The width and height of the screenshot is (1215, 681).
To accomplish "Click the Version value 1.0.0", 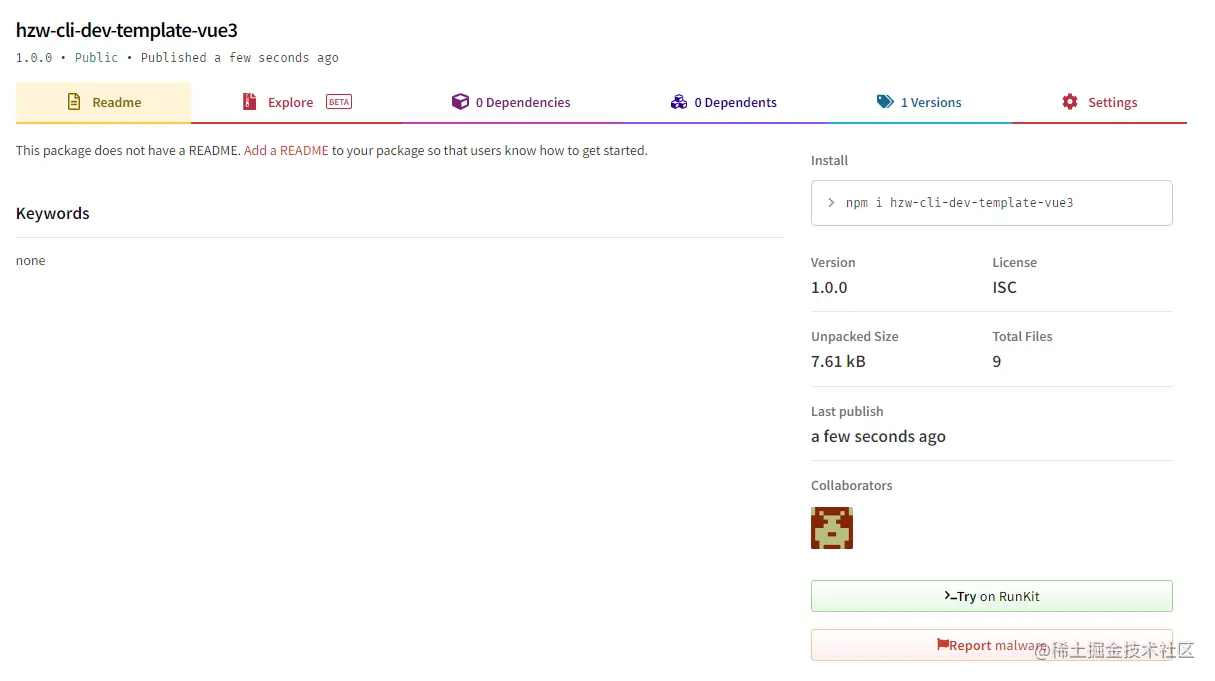I will tap(829, 288).
